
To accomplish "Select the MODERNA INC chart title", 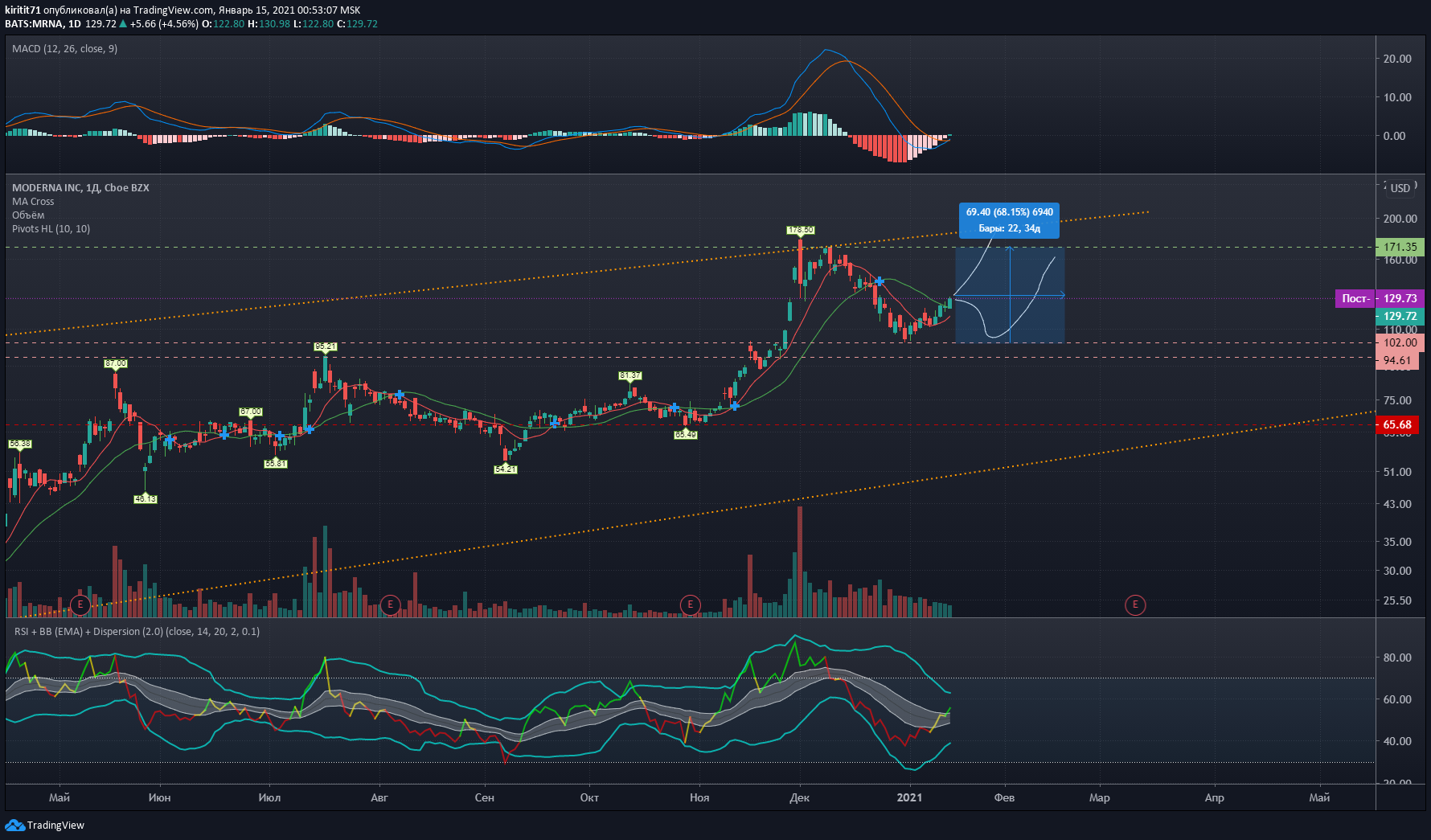I will pyautogui.click(x=80, y=187).
